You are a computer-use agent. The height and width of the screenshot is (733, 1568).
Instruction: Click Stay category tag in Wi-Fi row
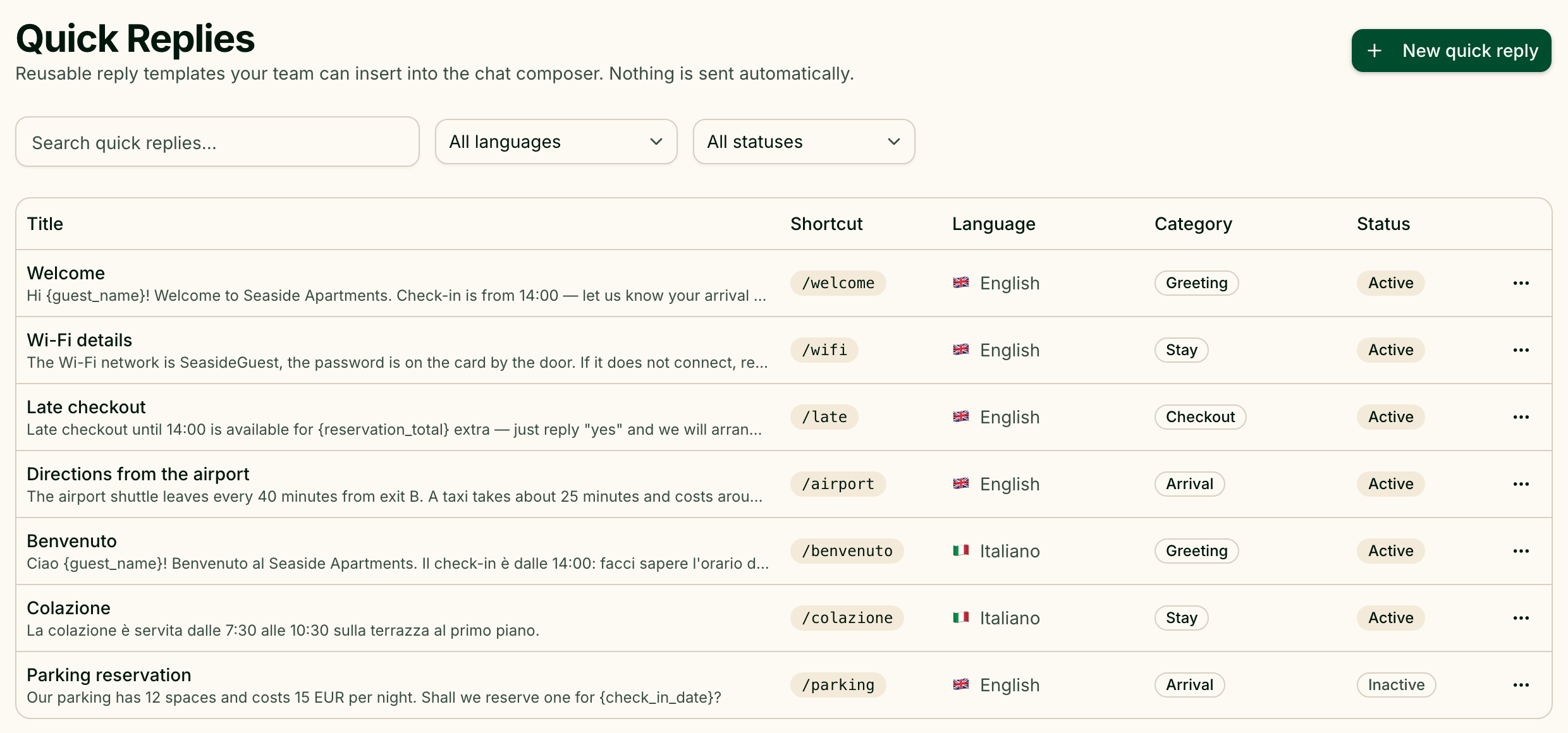point(1181,350)
